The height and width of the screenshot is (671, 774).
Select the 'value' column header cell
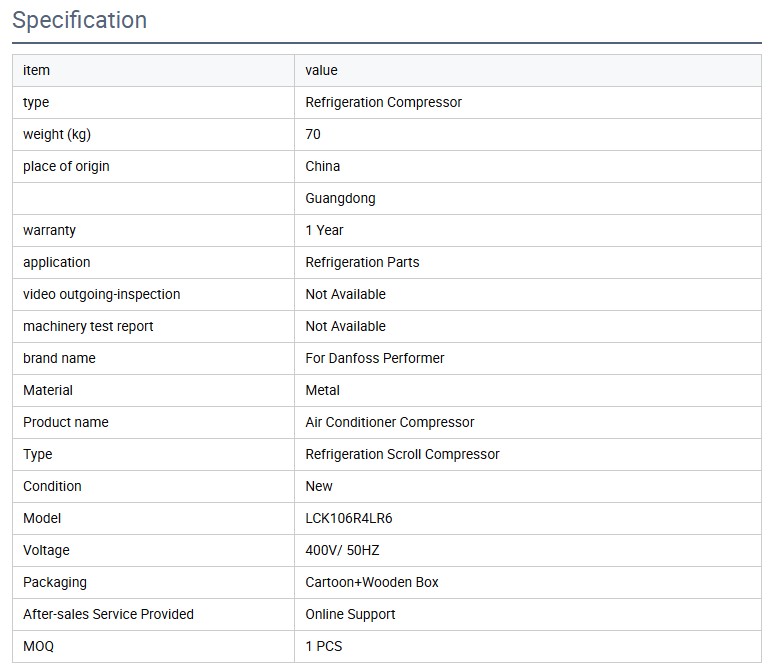(x=321, y=70)
